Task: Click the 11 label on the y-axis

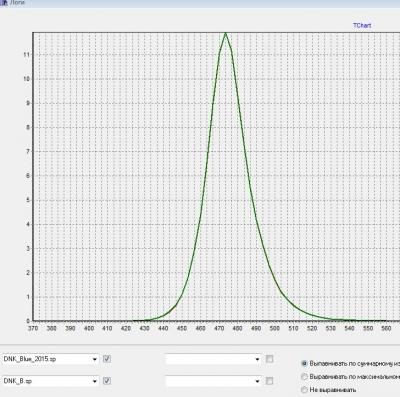Action: pyautogui.click(x=26, y=55)
